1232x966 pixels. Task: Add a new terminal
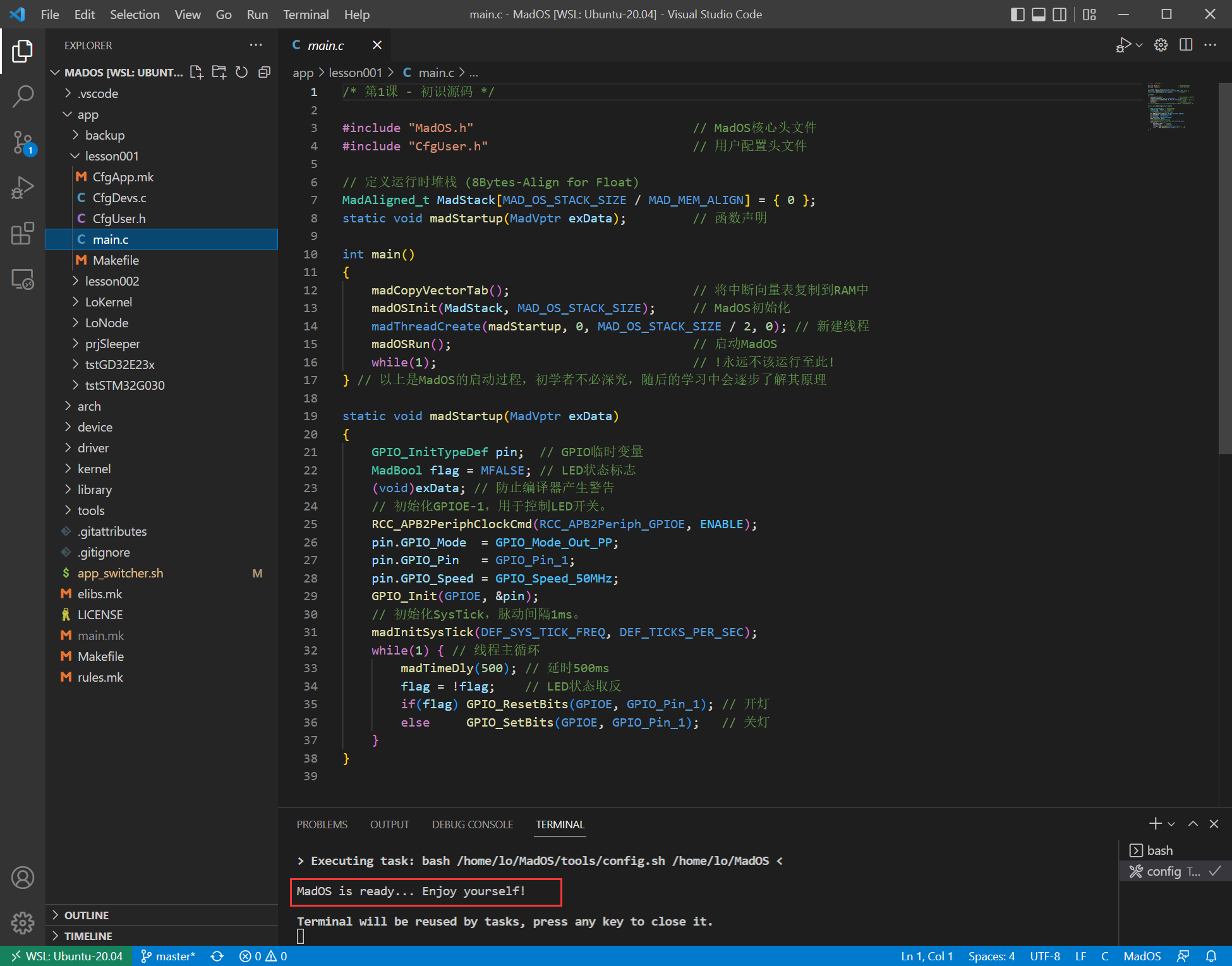pos(1155,823)
